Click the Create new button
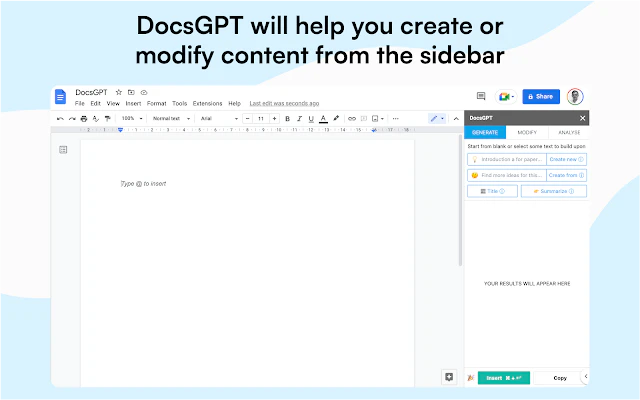 coord(567,159)
